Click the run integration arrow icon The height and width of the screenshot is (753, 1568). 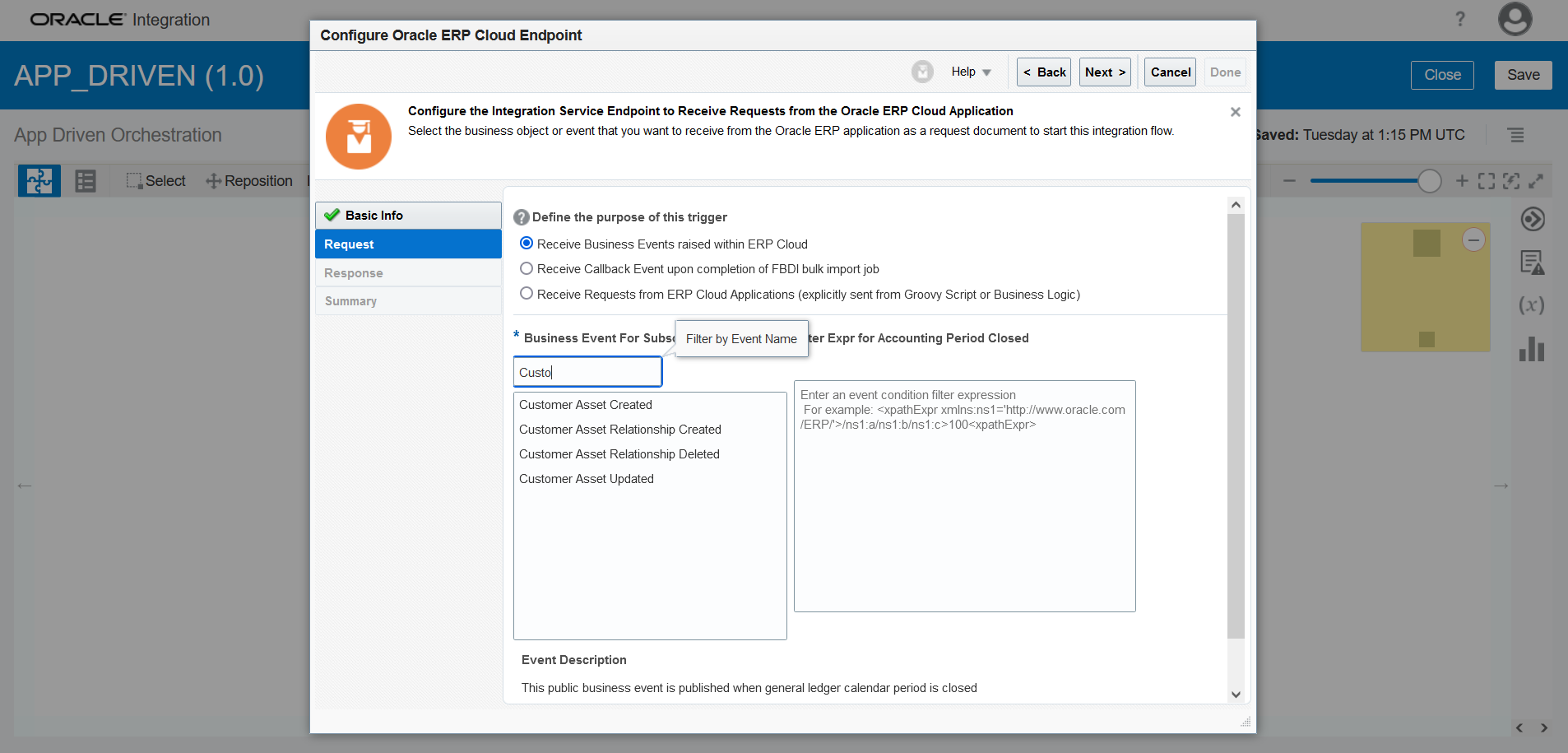[1532, 220]
